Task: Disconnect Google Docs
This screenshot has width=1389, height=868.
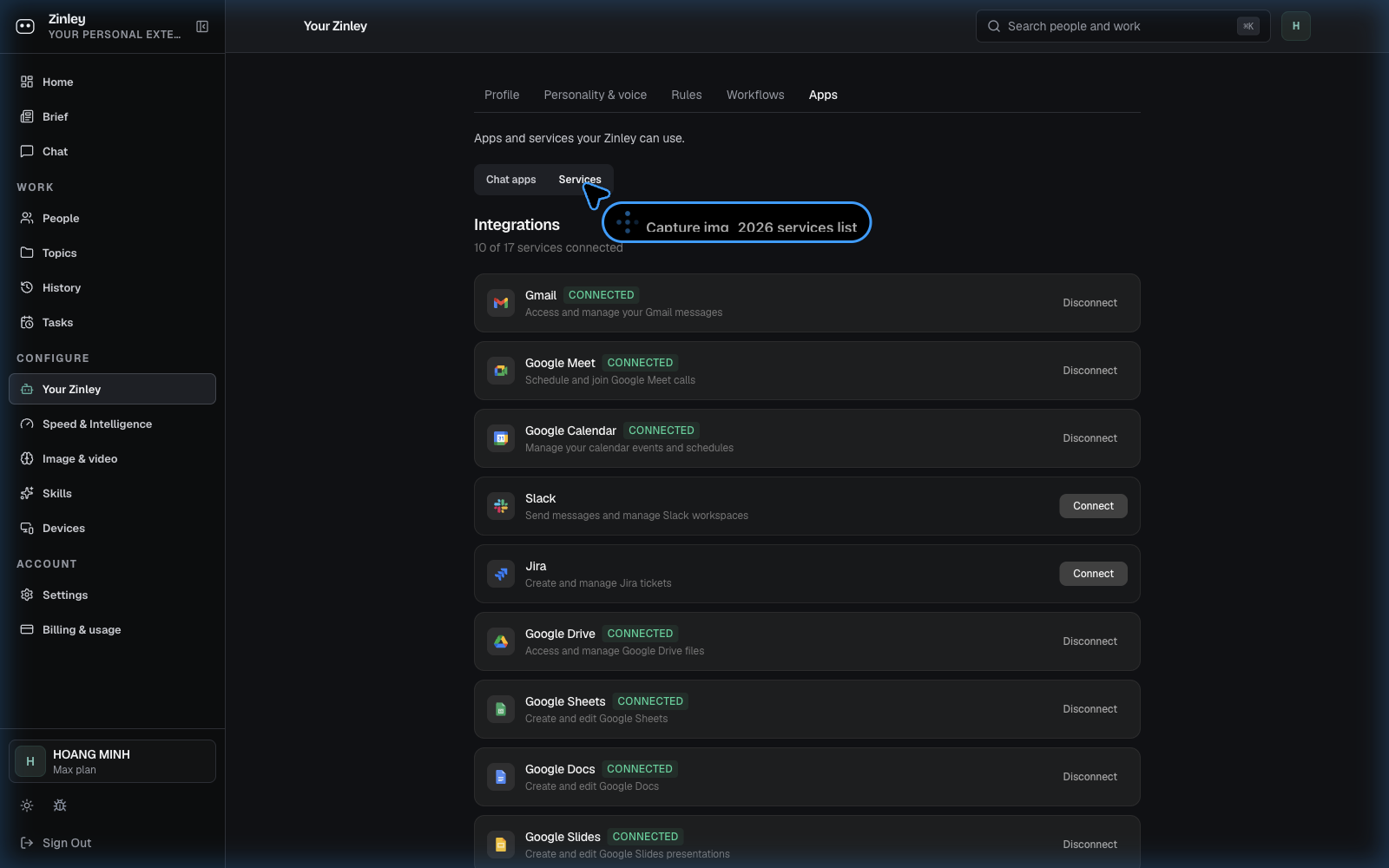Action: (1090, 777)
